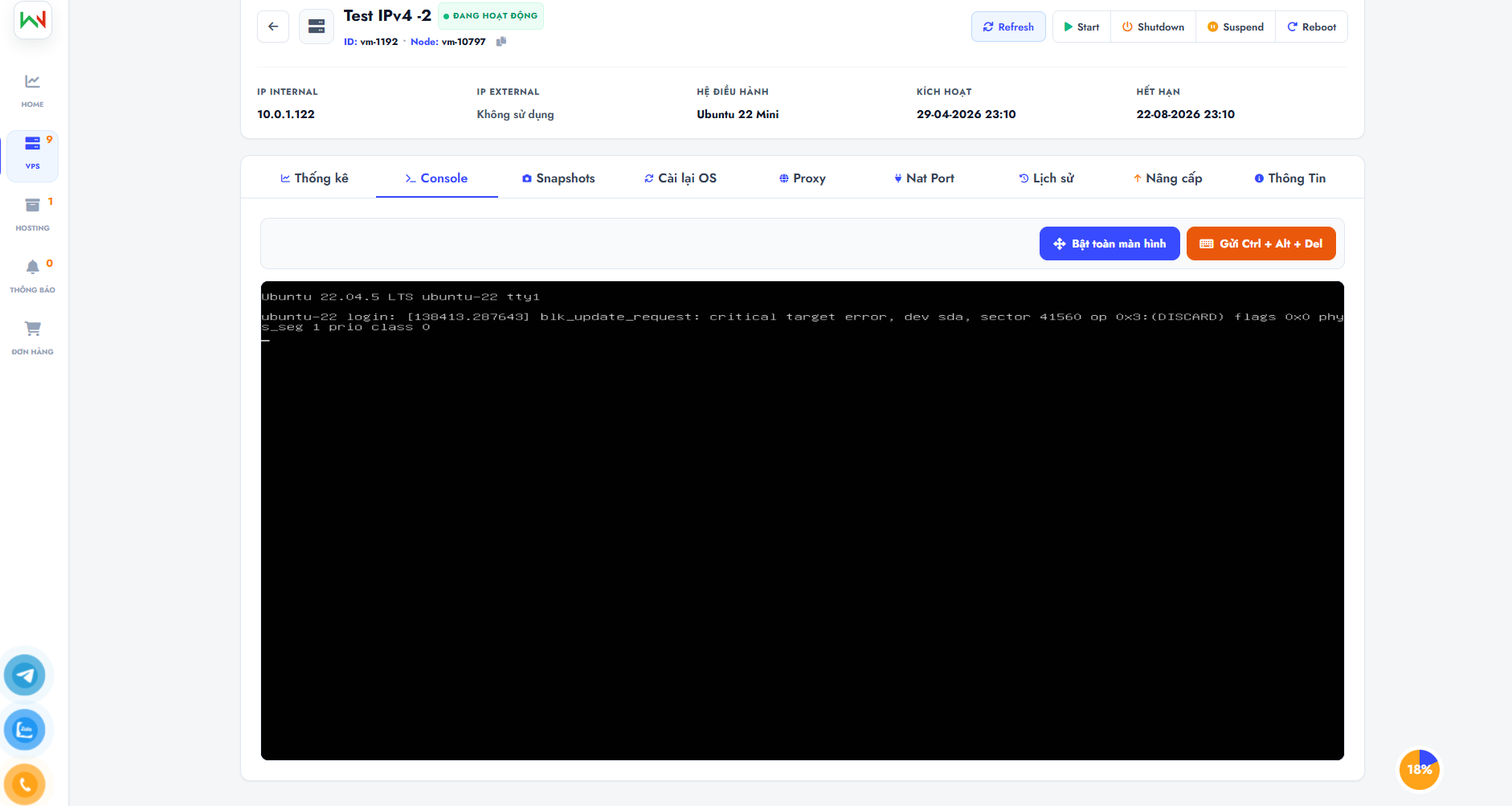Image resolution: width=1512 pixels, height=806 pixels.
Task: Reboot the virtual machine
Action: pyautogui.click(x=1311, y=27)
